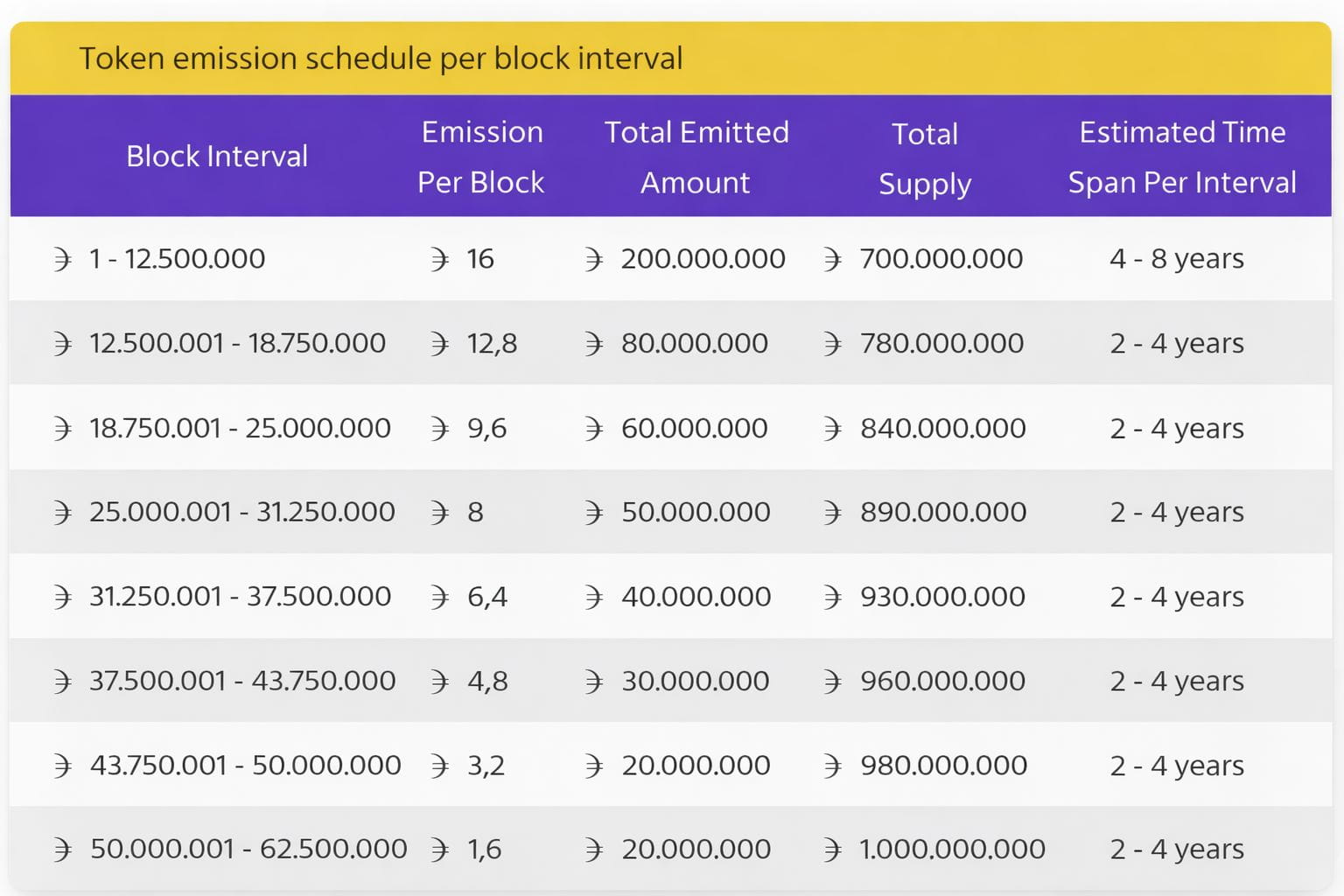
Task: Click the token symbol next to emission 12,8
Action: click(439, 344)
